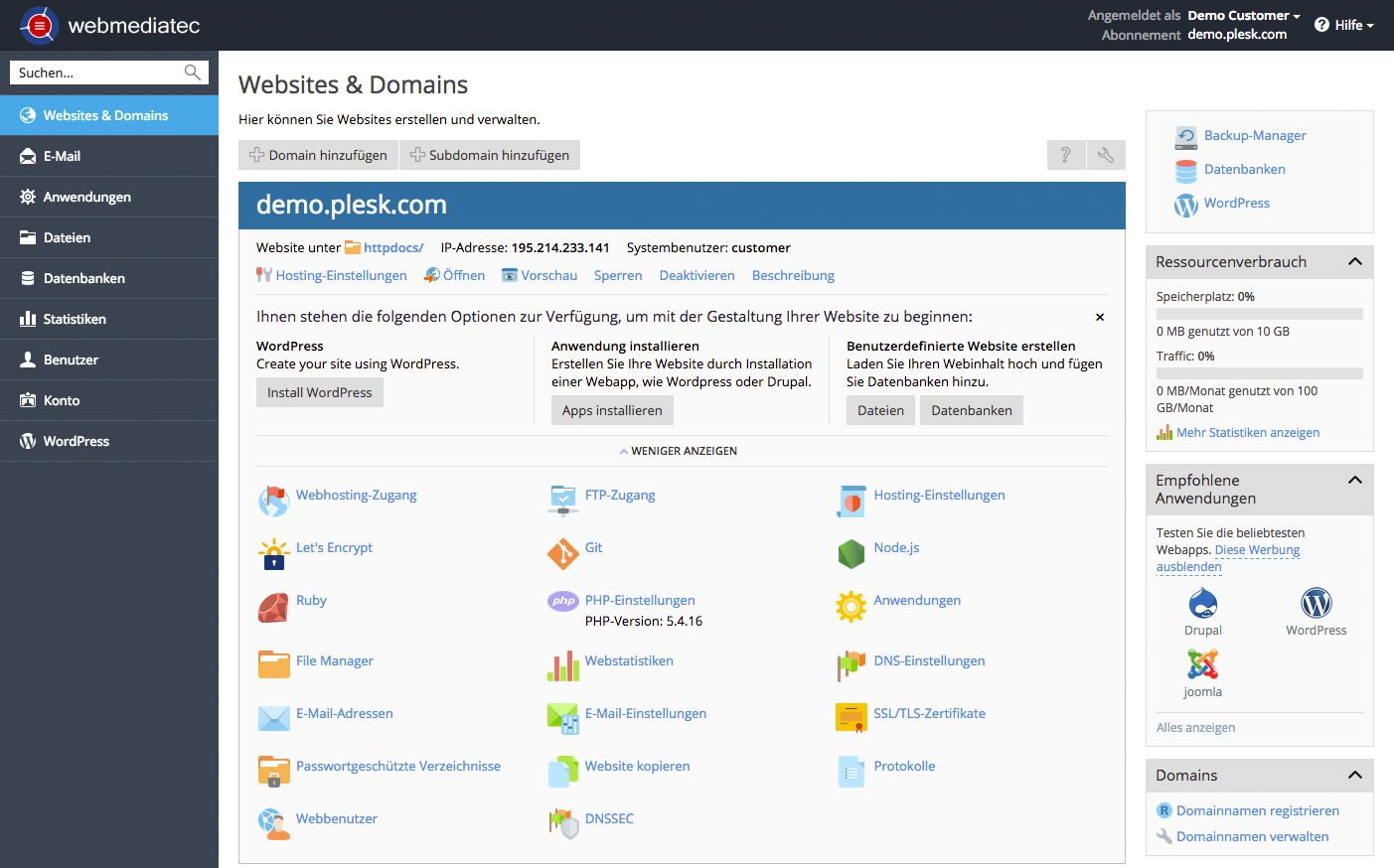Click the DNSSEC shield icon
1394x868 pixels.
(x=562, y=824)
